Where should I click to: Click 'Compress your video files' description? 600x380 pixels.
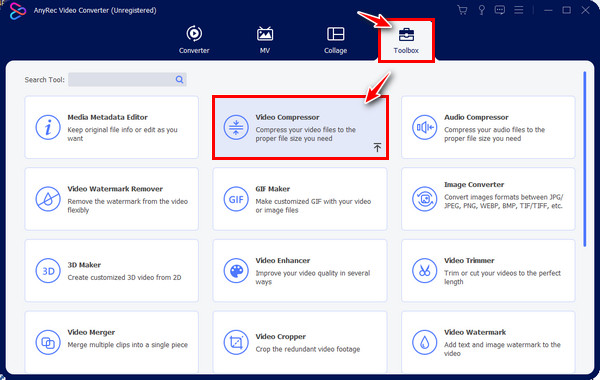(x=305, y=134)
